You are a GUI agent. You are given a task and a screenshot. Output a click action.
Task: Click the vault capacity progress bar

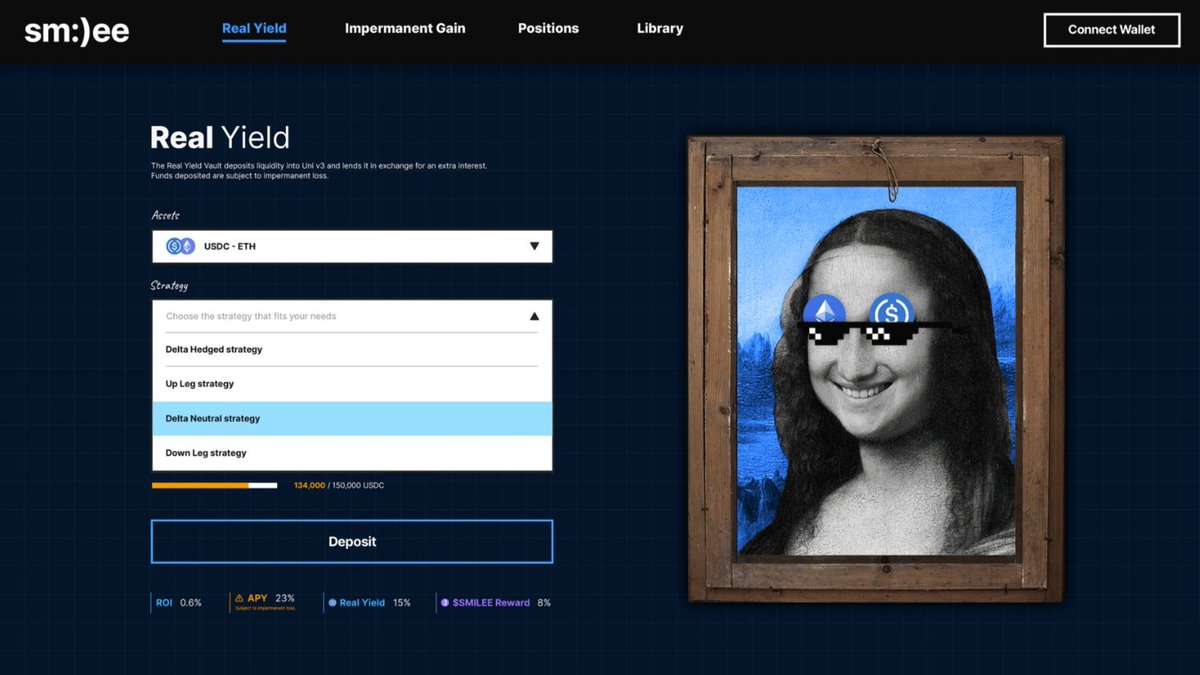coord(214,485)
